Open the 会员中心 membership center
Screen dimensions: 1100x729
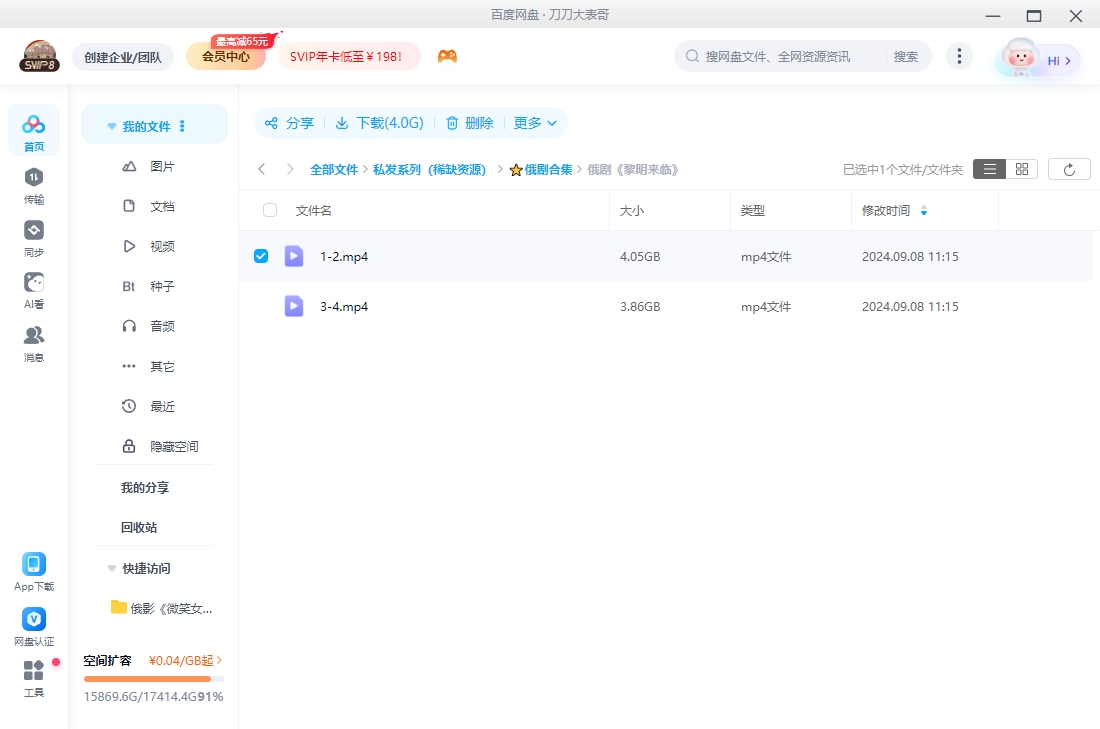coord(225,57)
